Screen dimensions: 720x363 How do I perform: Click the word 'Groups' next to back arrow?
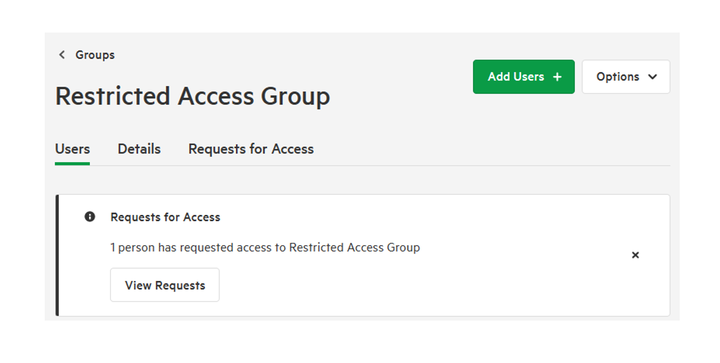coord(95,55)
